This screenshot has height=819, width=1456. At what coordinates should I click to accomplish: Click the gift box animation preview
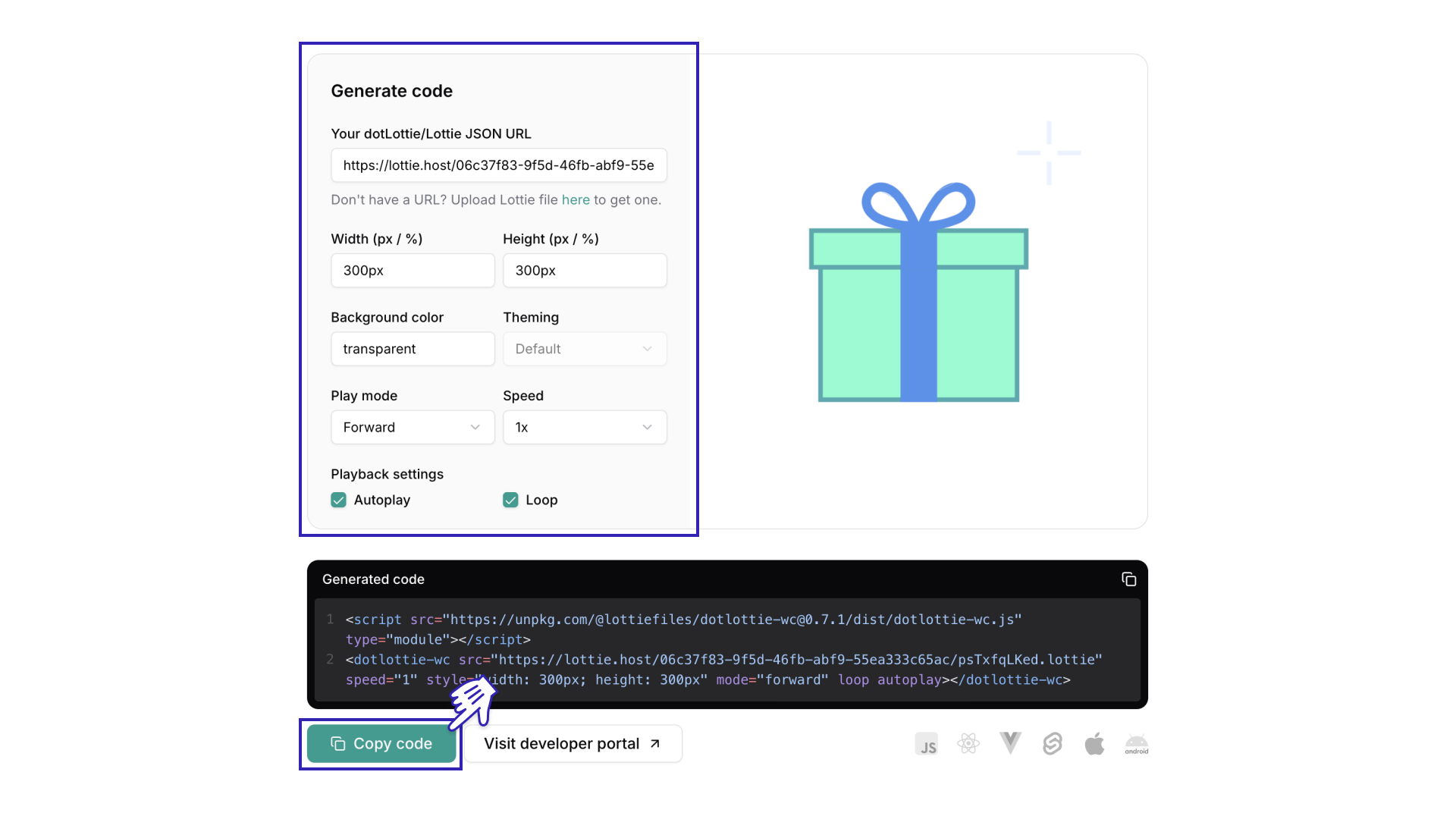(918, 291)
